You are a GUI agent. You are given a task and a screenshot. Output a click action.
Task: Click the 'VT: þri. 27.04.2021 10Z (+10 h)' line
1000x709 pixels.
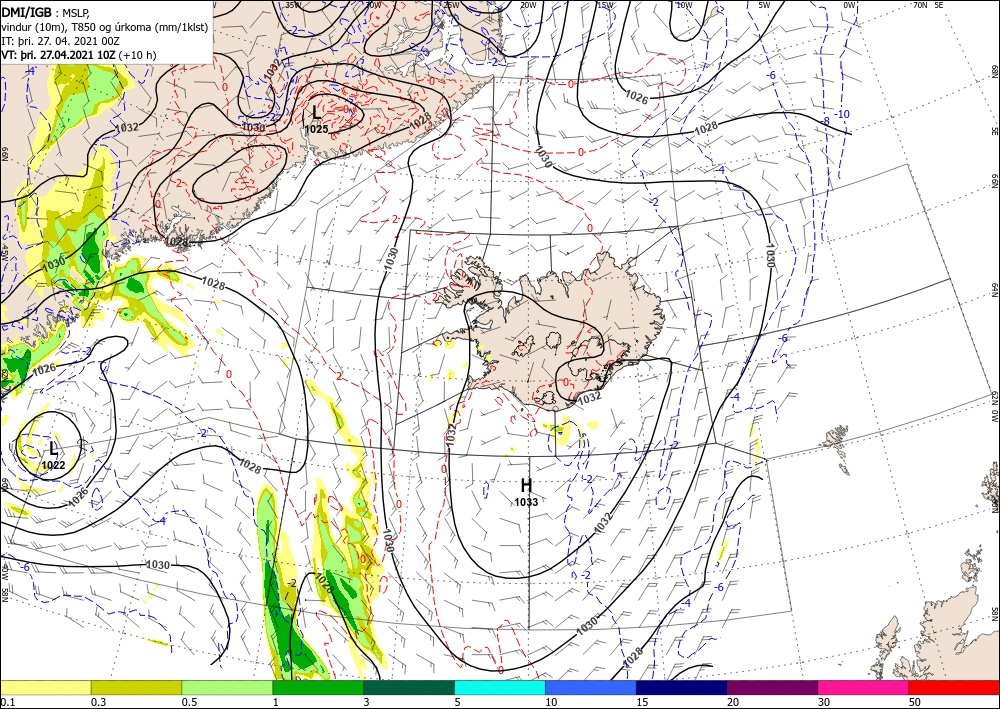click(x=78, y=54)
